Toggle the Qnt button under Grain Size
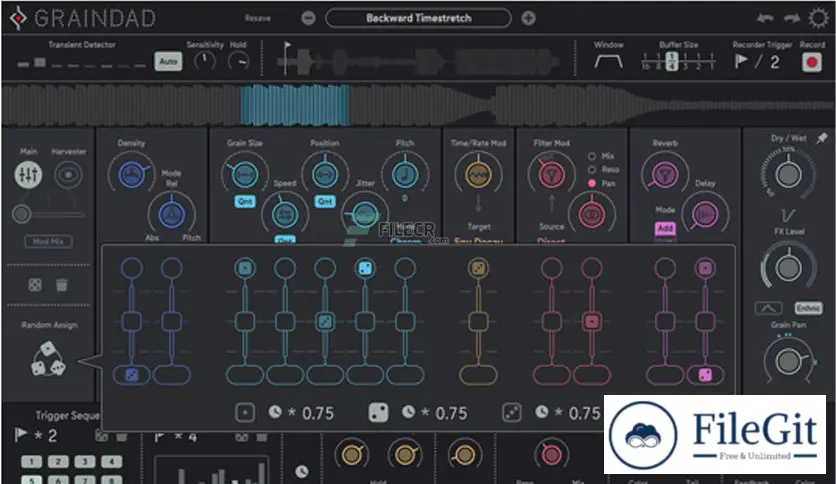Image resolution: width=836 pixels, height=484 pixels. (245, 201)
